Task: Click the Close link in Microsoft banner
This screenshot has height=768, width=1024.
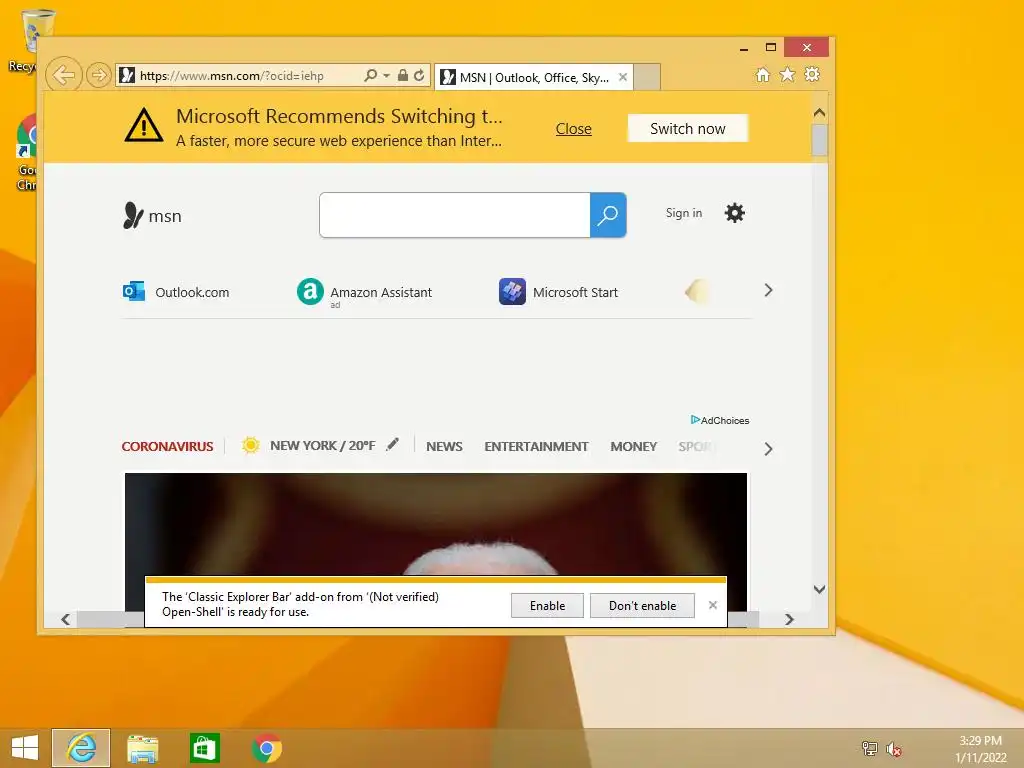Action: [573, 129]
